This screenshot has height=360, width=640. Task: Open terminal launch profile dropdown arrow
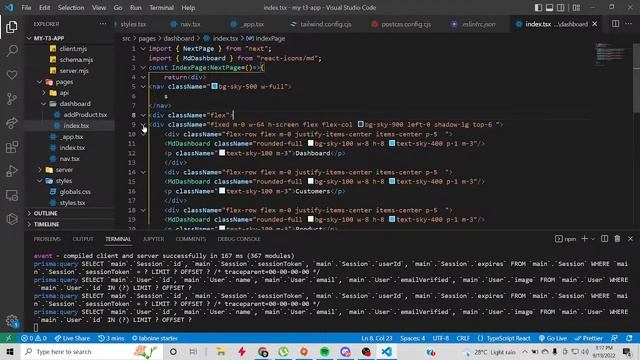593,239
